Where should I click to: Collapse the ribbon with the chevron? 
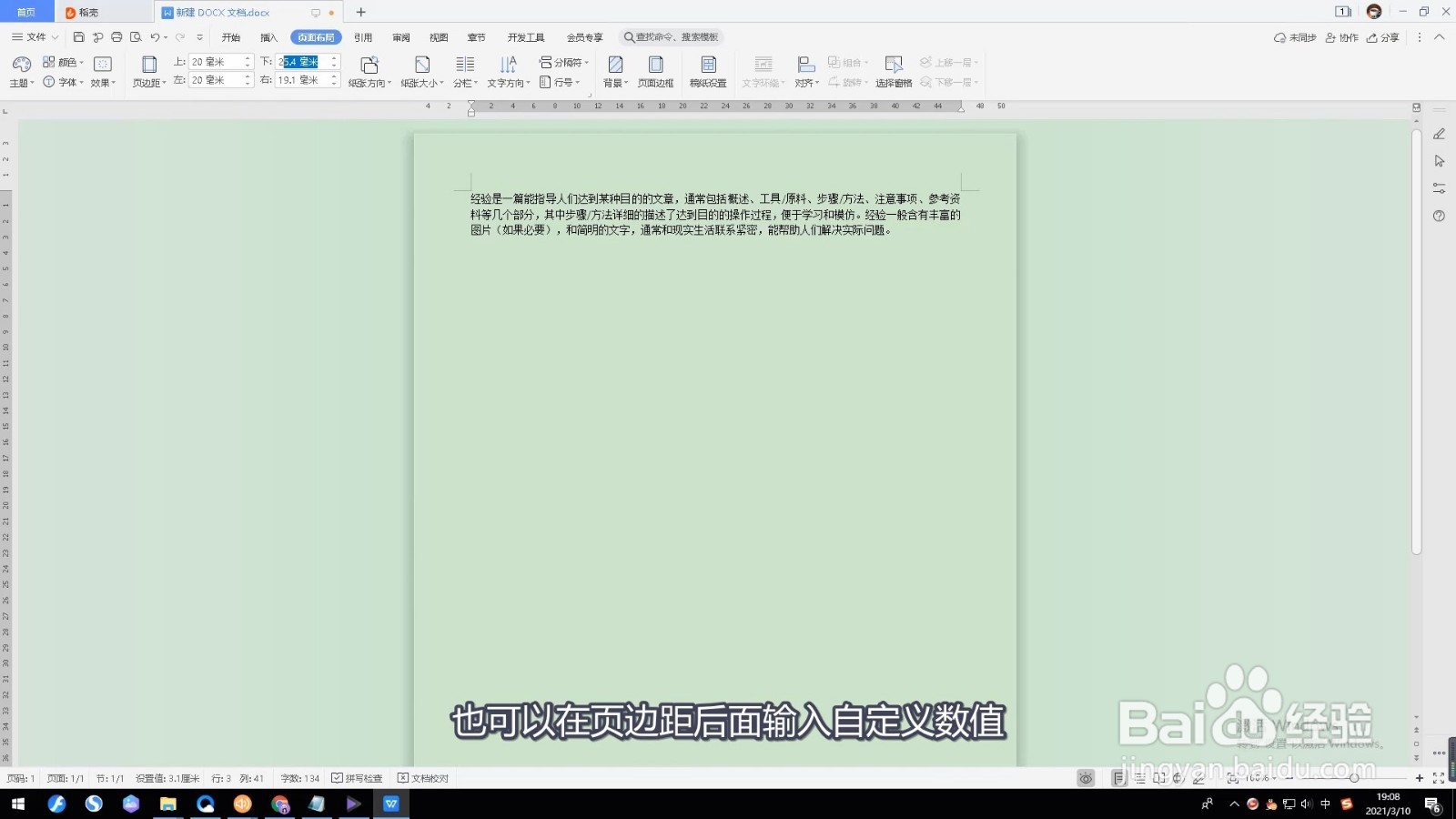point(1439,37)
